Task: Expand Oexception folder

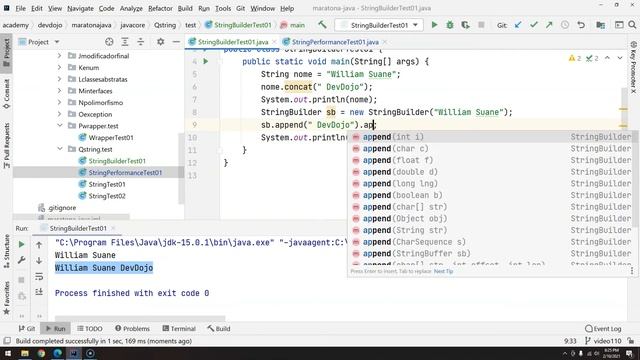Action: (x=60, y=114)
